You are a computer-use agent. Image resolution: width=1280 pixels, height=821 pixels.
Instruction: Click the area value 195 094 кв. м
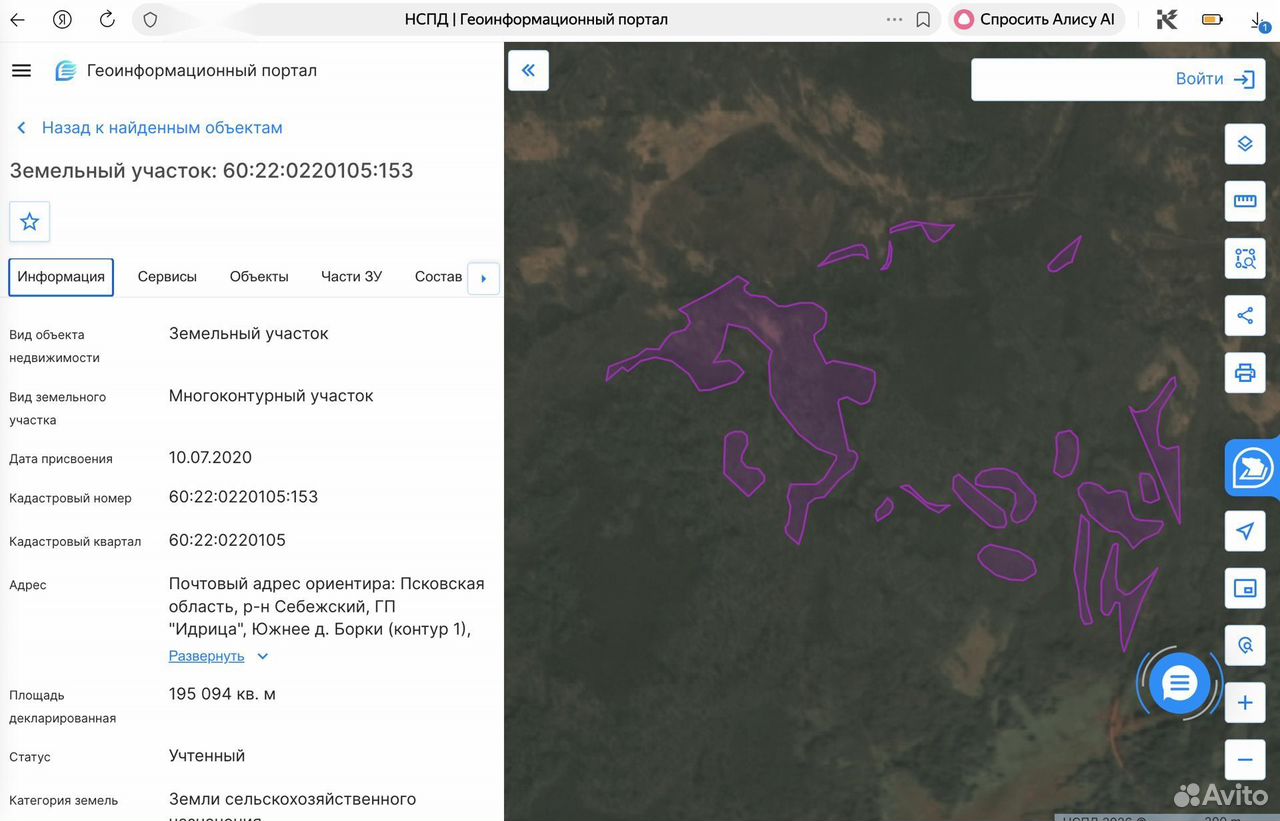(x=222, y=694)
